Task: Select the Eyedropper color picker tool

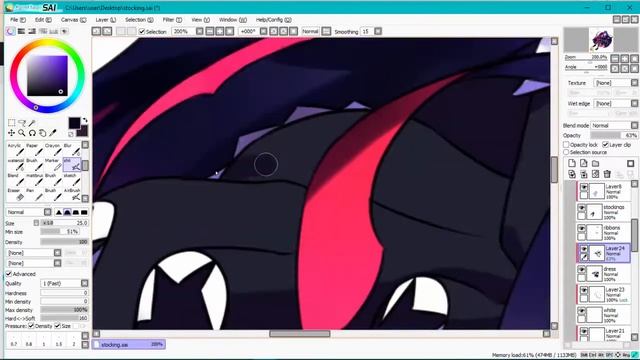Action: tap(53, 133)
